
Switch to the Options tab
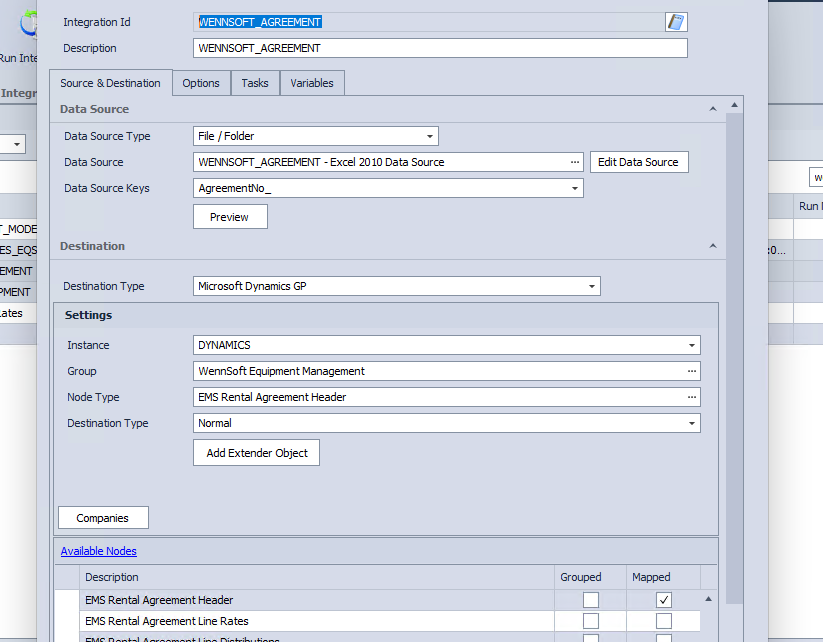coord(201,83)
